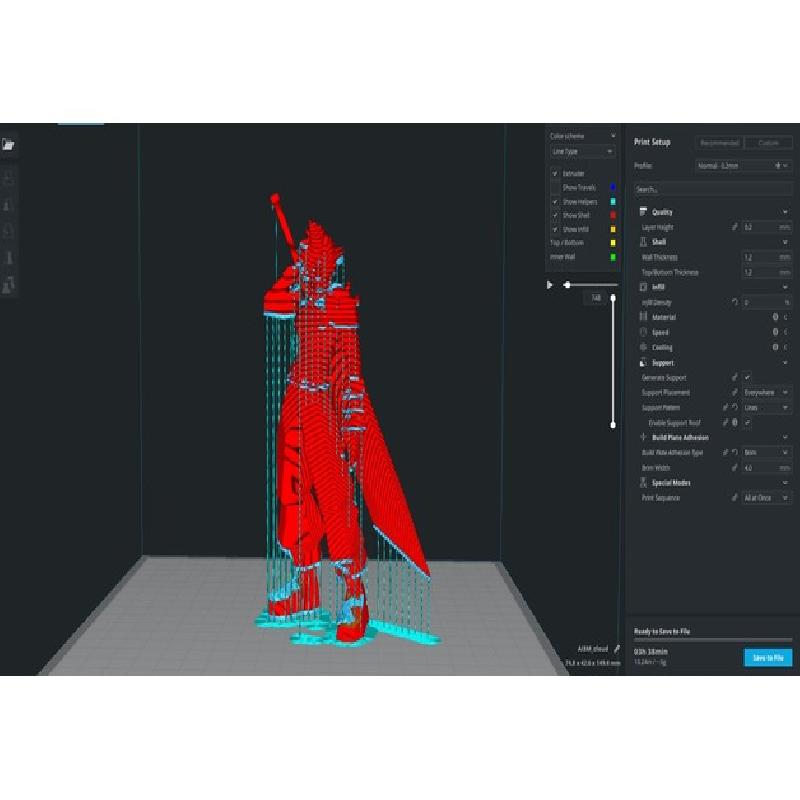Viewport: 800px width, 800px height.
Task: Open a file with the folder icon
Action: pyautogui.click(x=8, y=144)
